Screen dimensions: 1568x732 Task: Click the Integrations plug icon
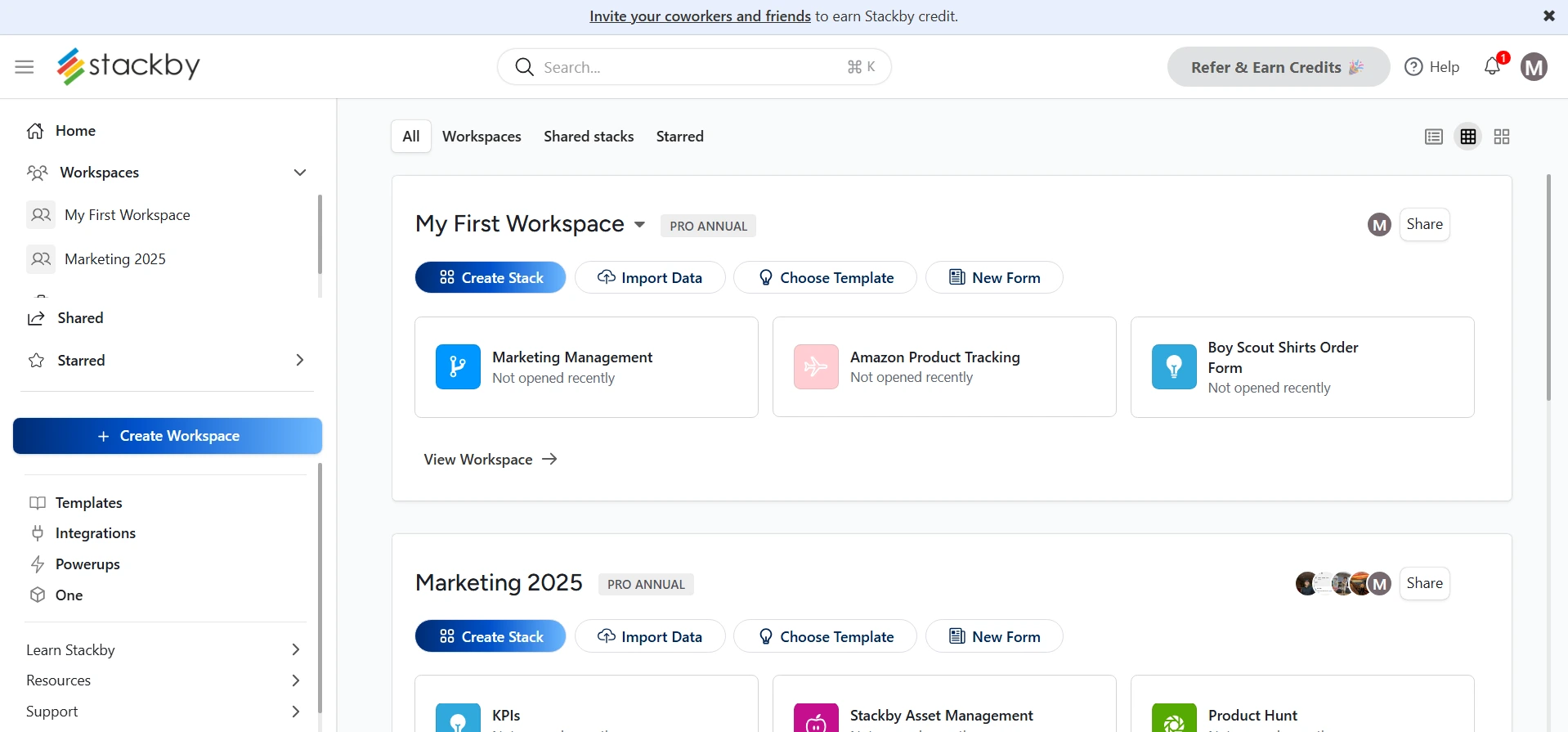(x=38, y=533)
